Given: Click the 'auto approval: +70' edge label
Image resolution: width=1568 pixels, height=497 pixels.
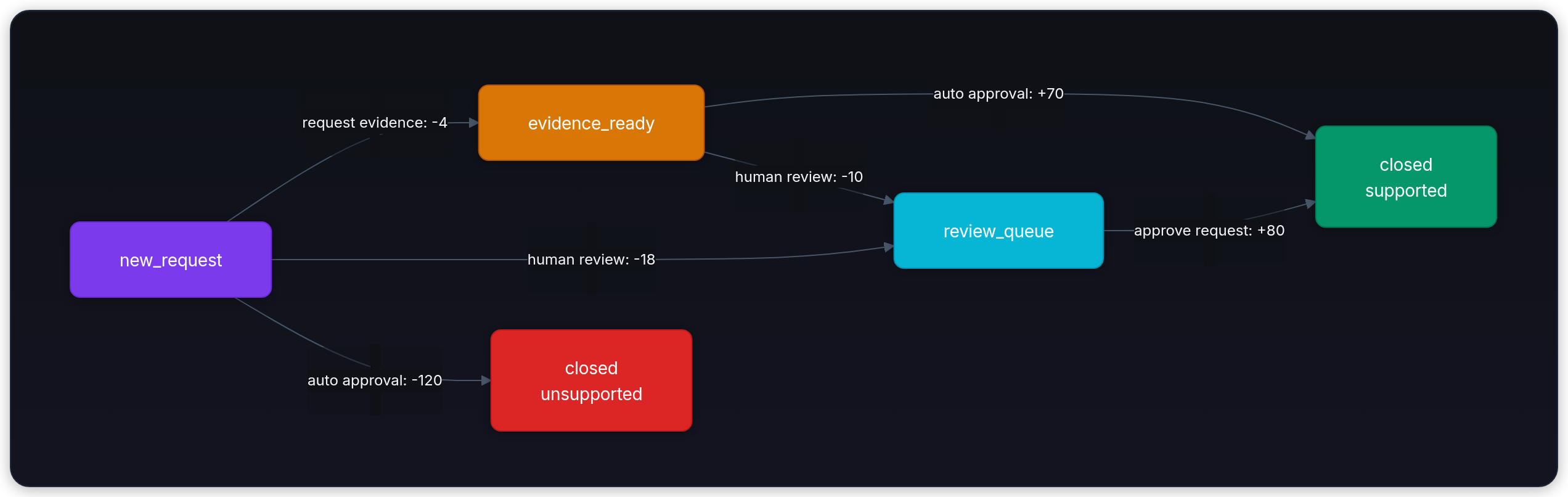Looking at the screenshot, I should (998, 94).
